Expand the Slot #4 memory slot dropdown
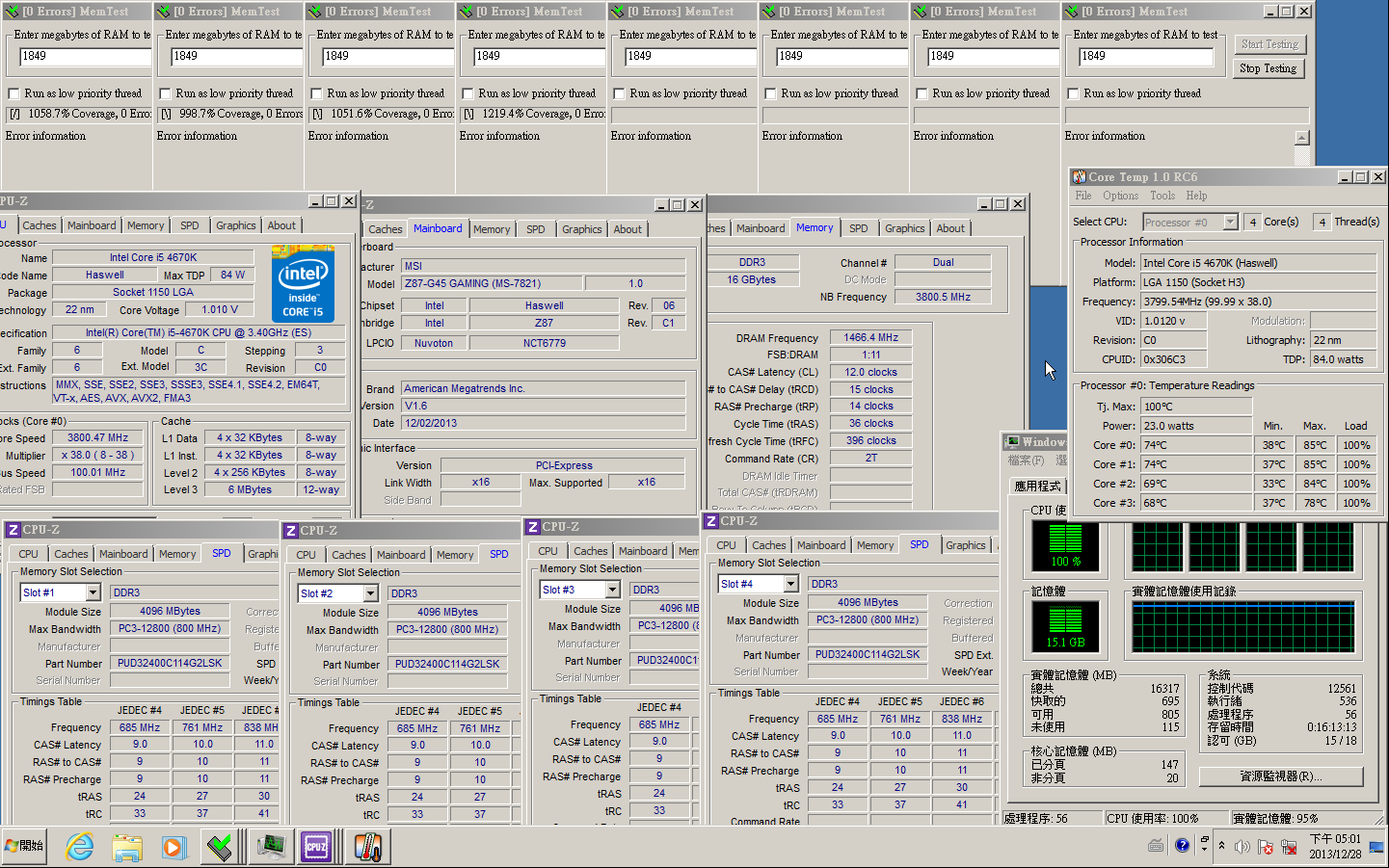This screenshot has width=1389, height=868. click(791, 584)
